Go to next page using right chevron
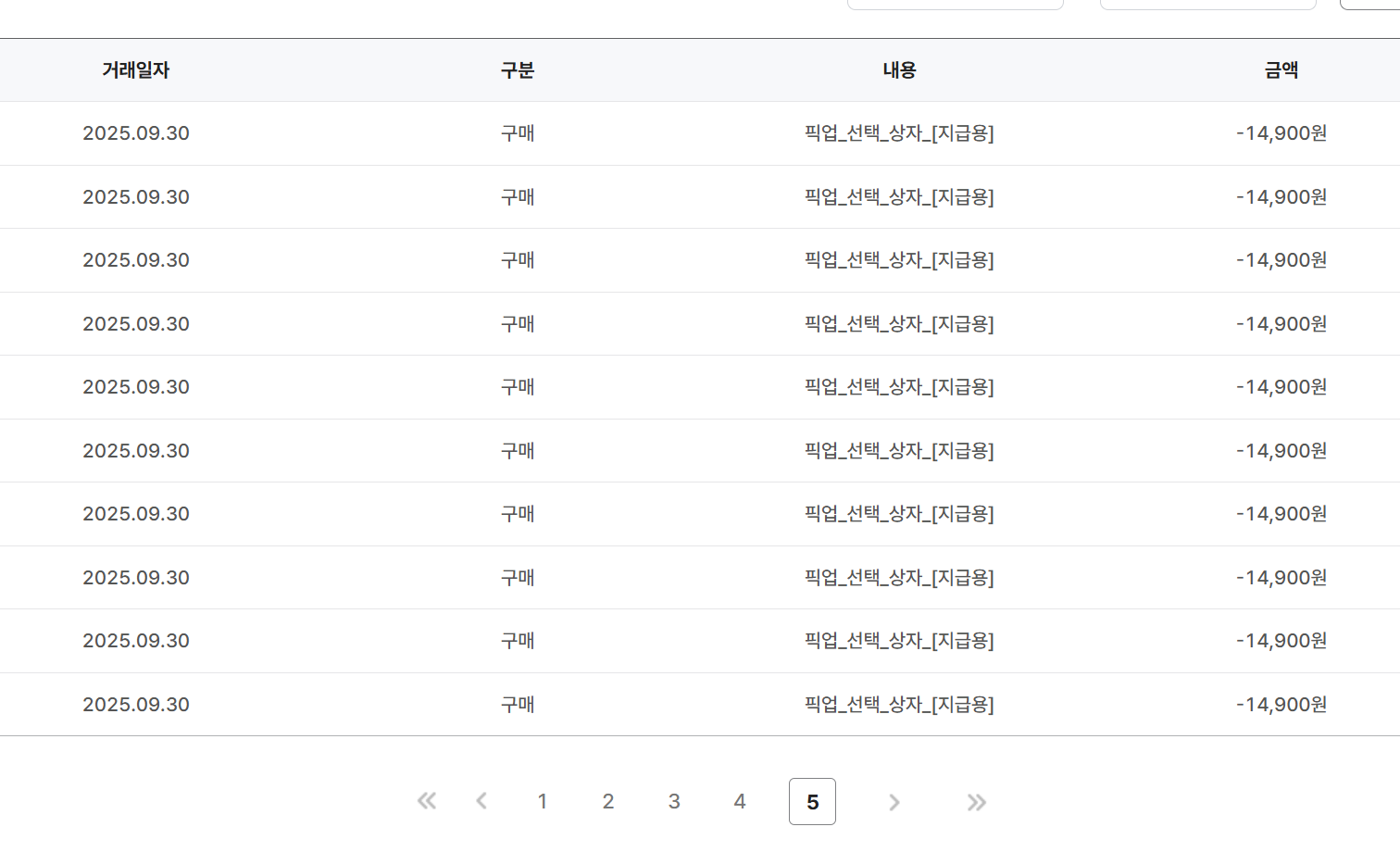 coord(894,802)
